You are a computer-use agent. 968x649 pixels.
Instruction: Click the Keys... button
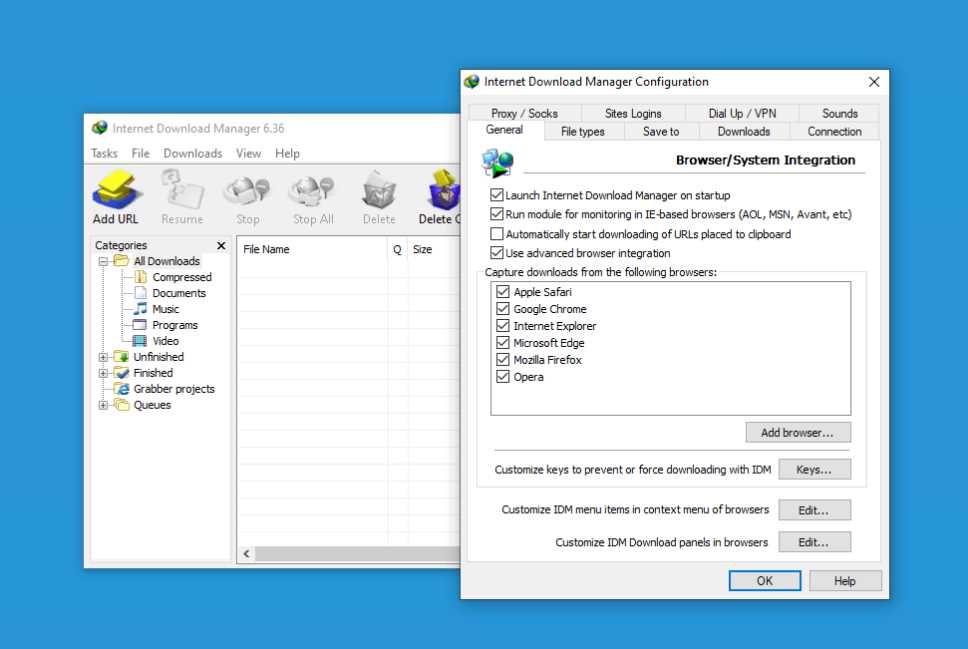click(x=814, y=469)
